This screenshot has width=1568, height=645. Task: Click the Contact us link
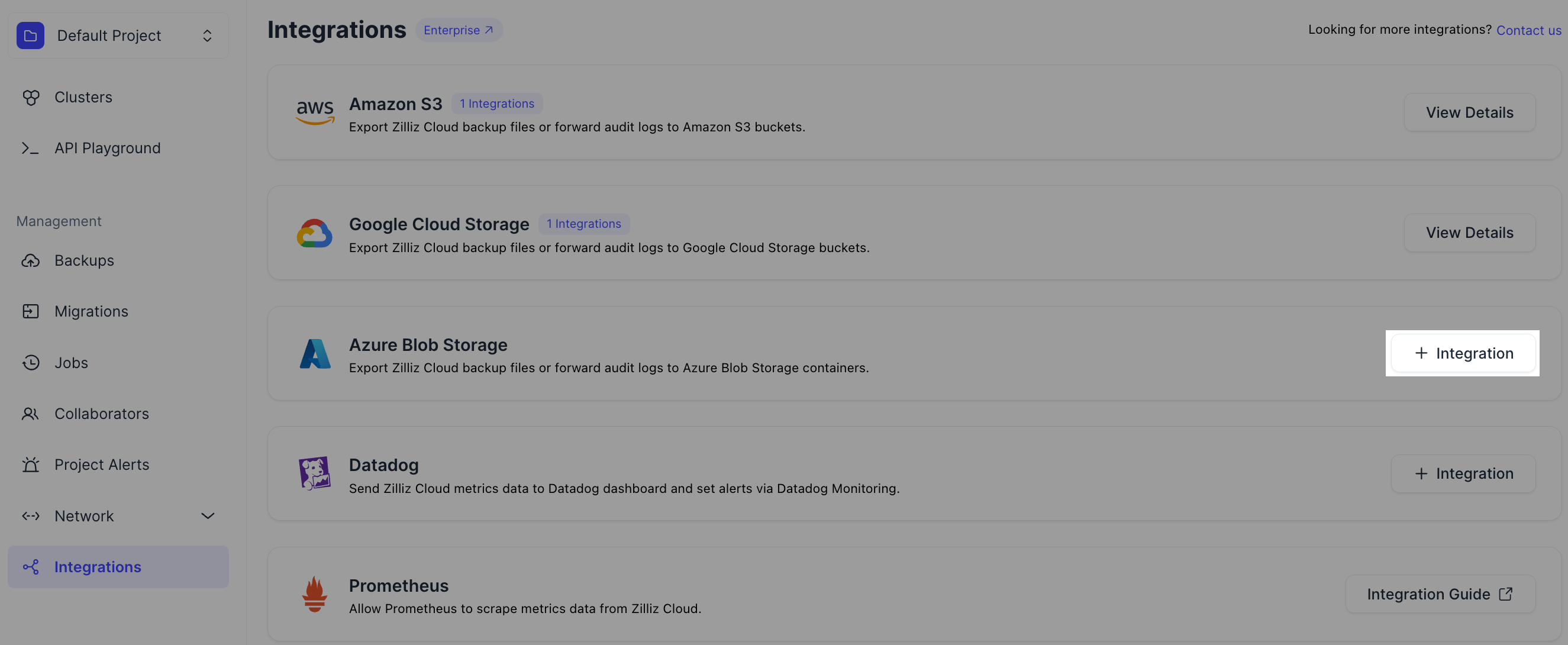point(1528,30)
